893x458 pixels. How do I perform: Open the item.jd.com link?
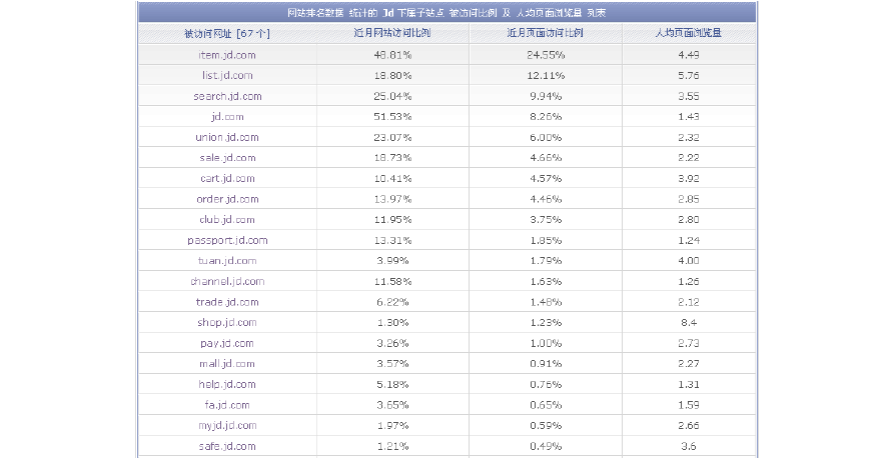click(x=227, y=54)
